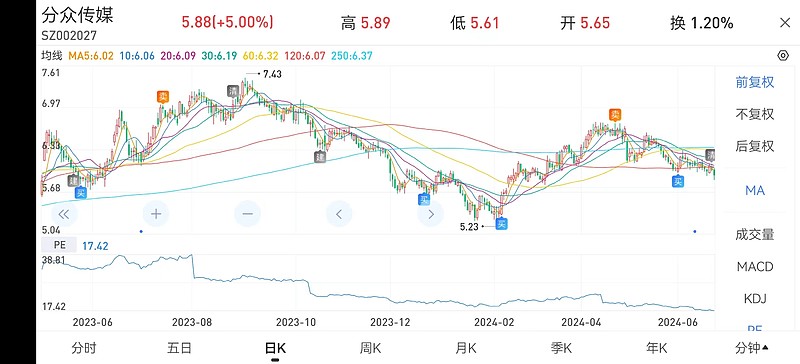Click PE indicator label box
The image size is (800, 364).
(59, 245)
